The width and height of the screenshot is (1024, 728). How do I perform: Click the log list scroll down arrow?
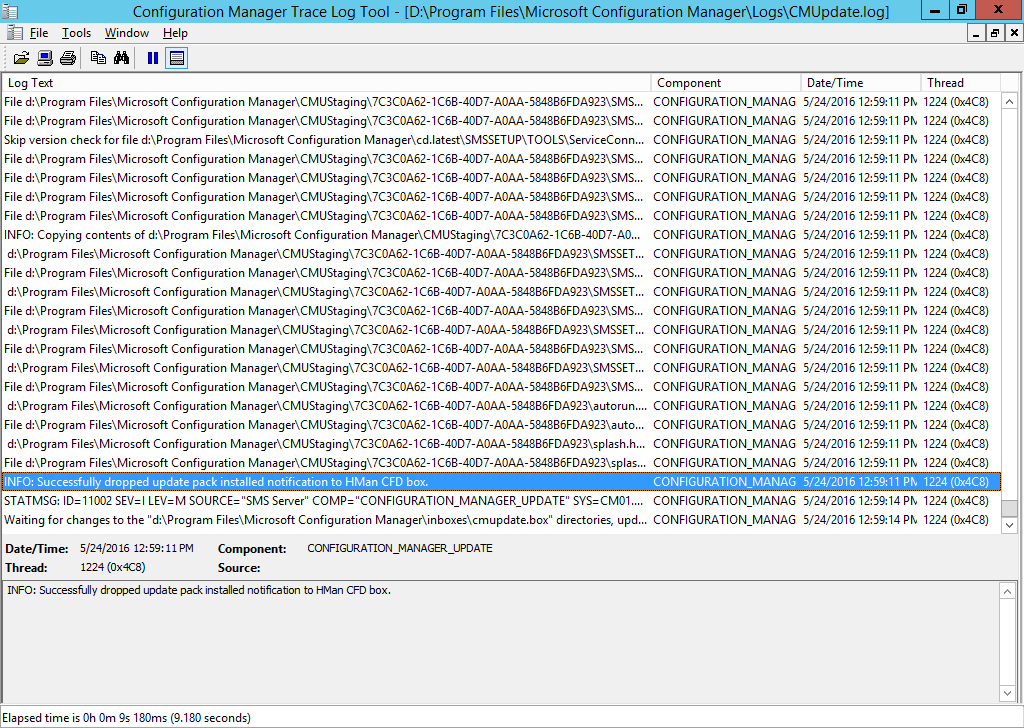(x=1009, y=525)
